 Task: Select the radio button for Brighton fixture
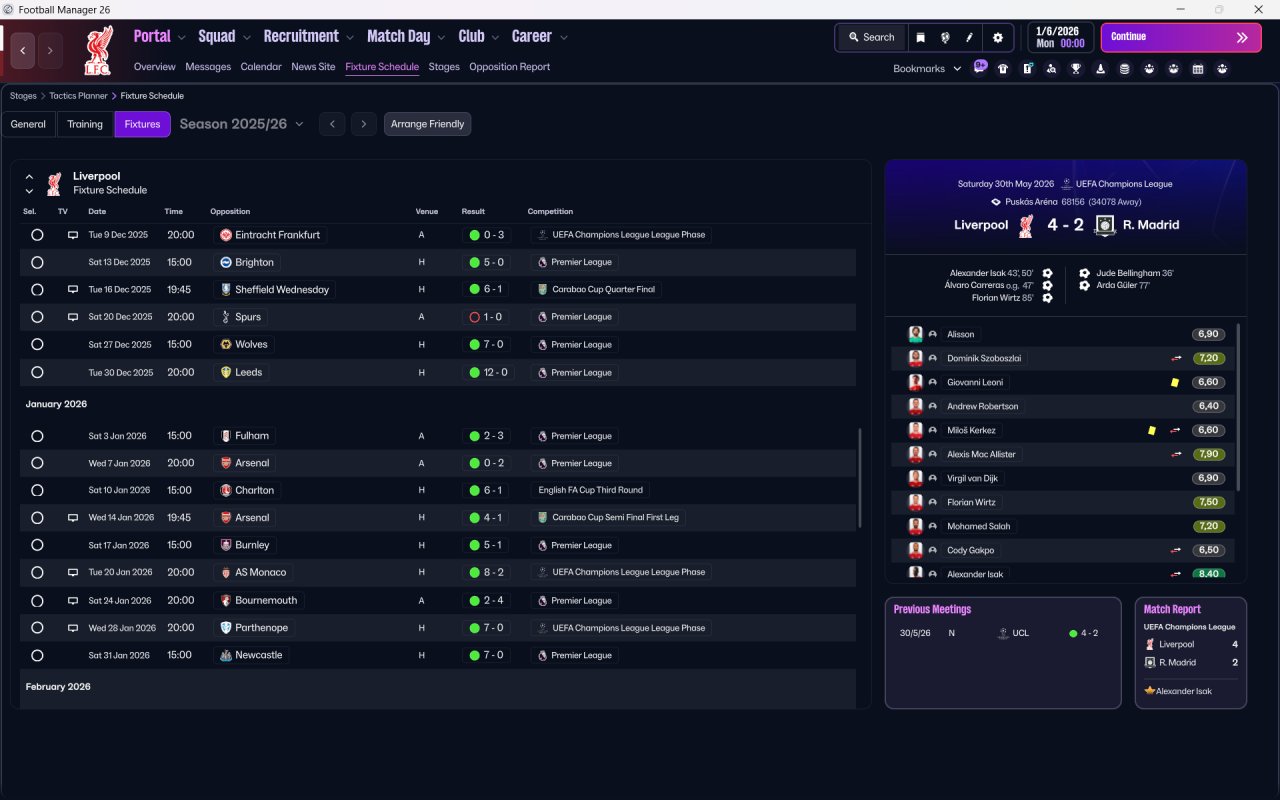(37, 262)
